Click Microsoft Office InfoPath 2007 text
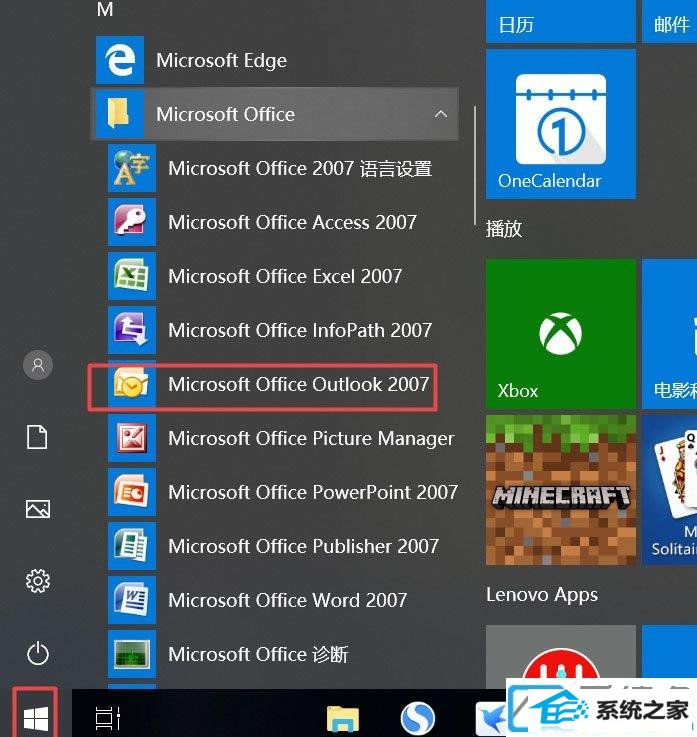Image resolution: width=697 pixels, height=737 pixels. pos(300,330)
